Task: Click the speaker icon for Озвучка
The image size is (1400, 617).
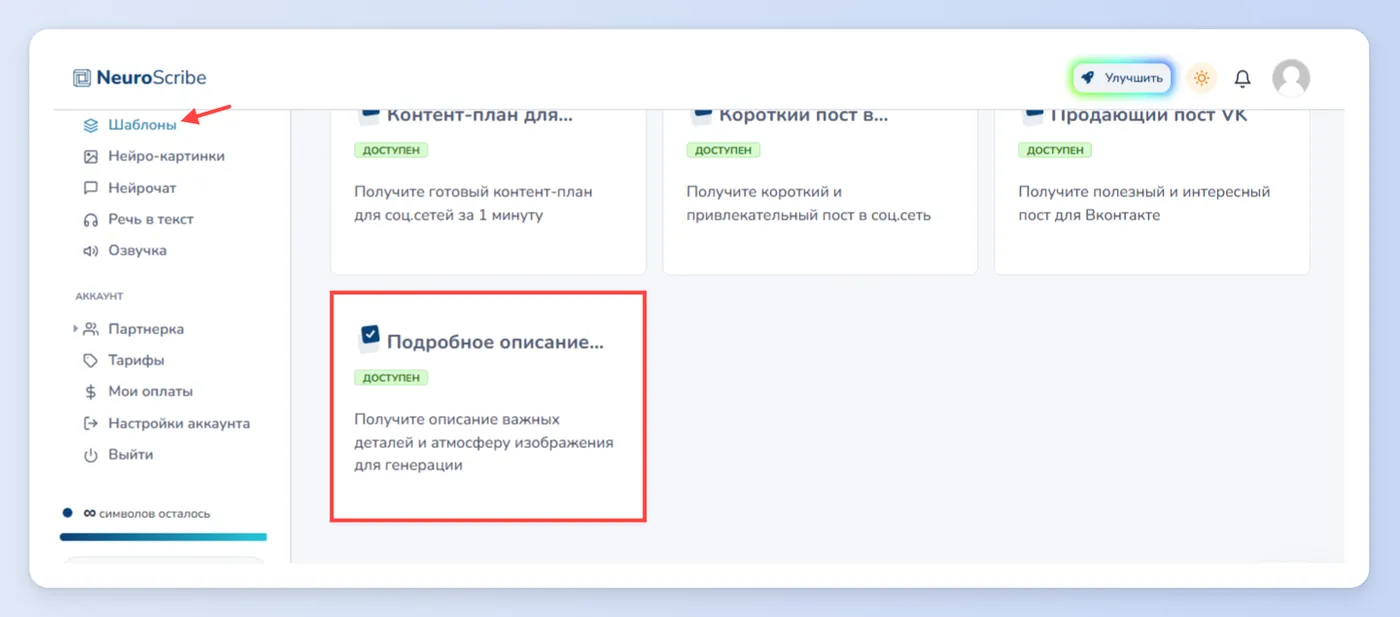Action: tap(91, 251)
